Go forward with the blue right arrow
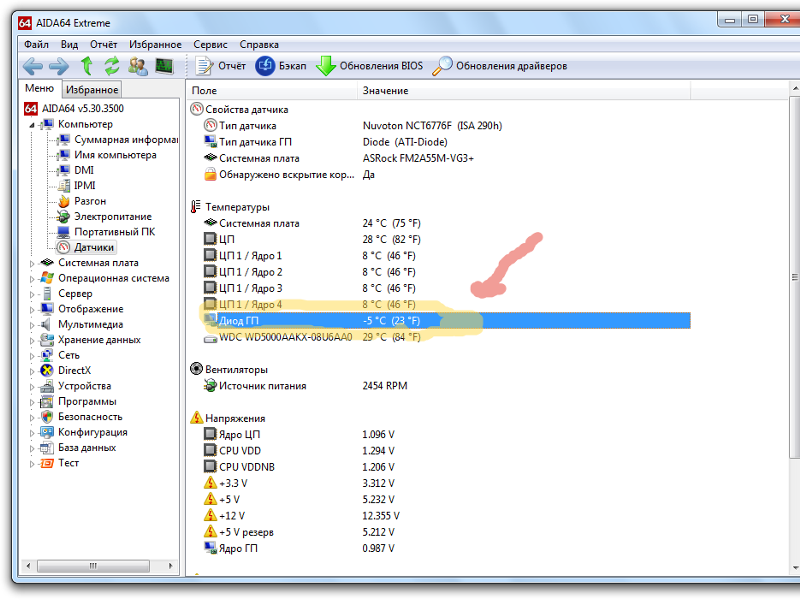Viewport: 800px width, 600px height. [59, 66]
